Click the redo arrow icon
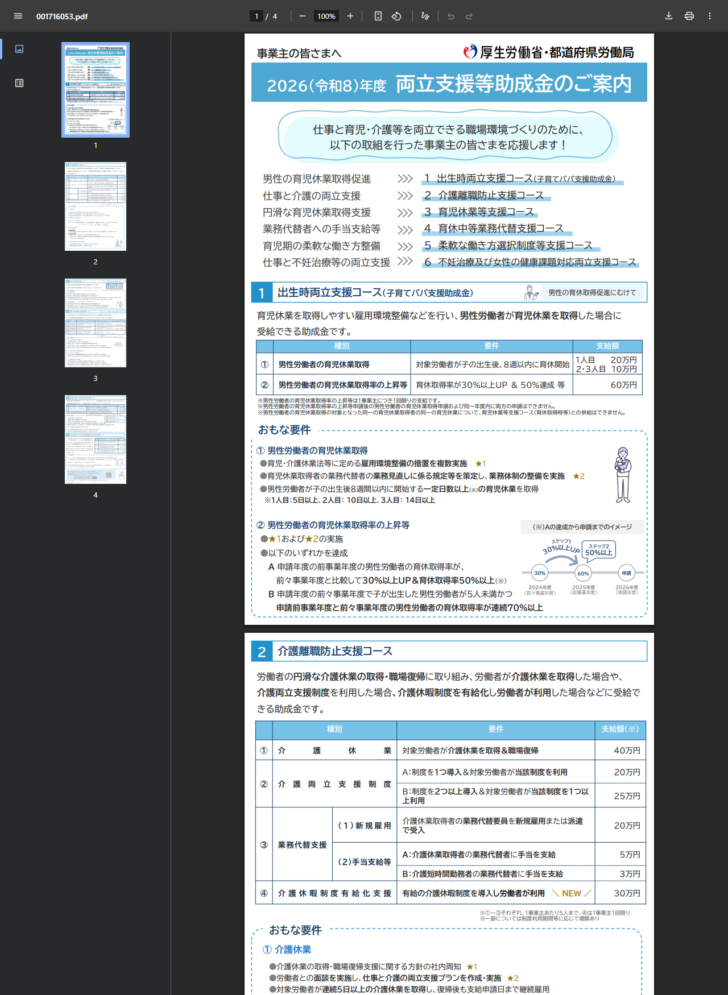 pyautogui.click(x=469, y=16)
